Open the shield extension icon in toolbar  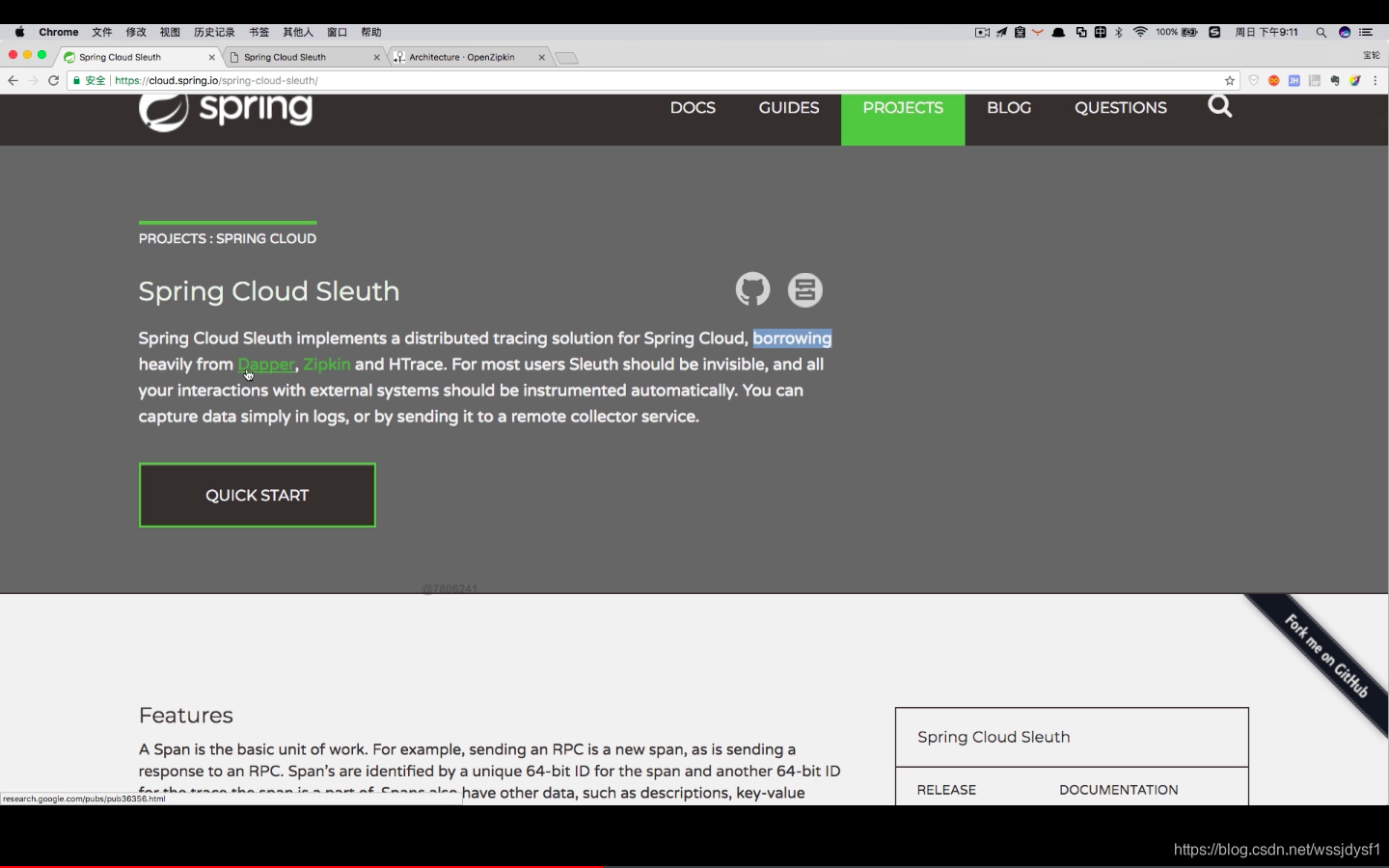[1254, 81]
